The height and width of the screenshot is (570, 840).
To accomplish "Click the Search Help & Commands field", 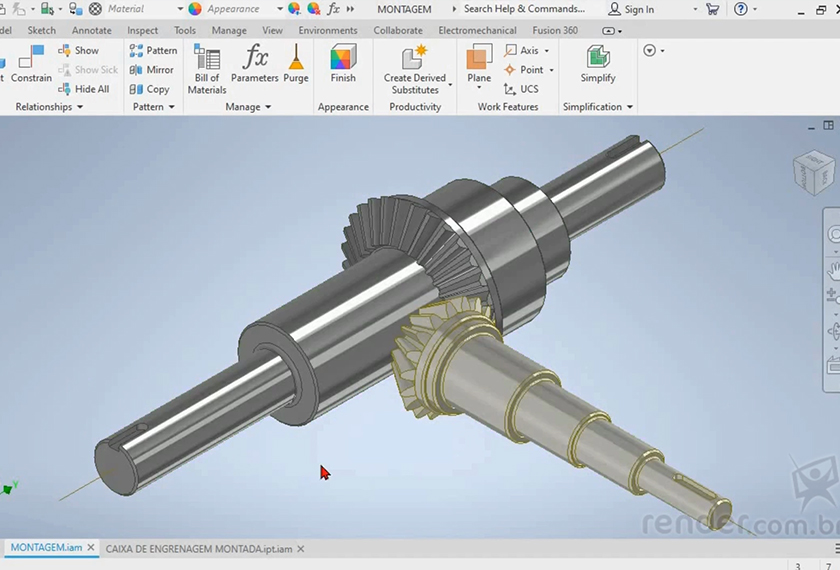I will 523,9.
